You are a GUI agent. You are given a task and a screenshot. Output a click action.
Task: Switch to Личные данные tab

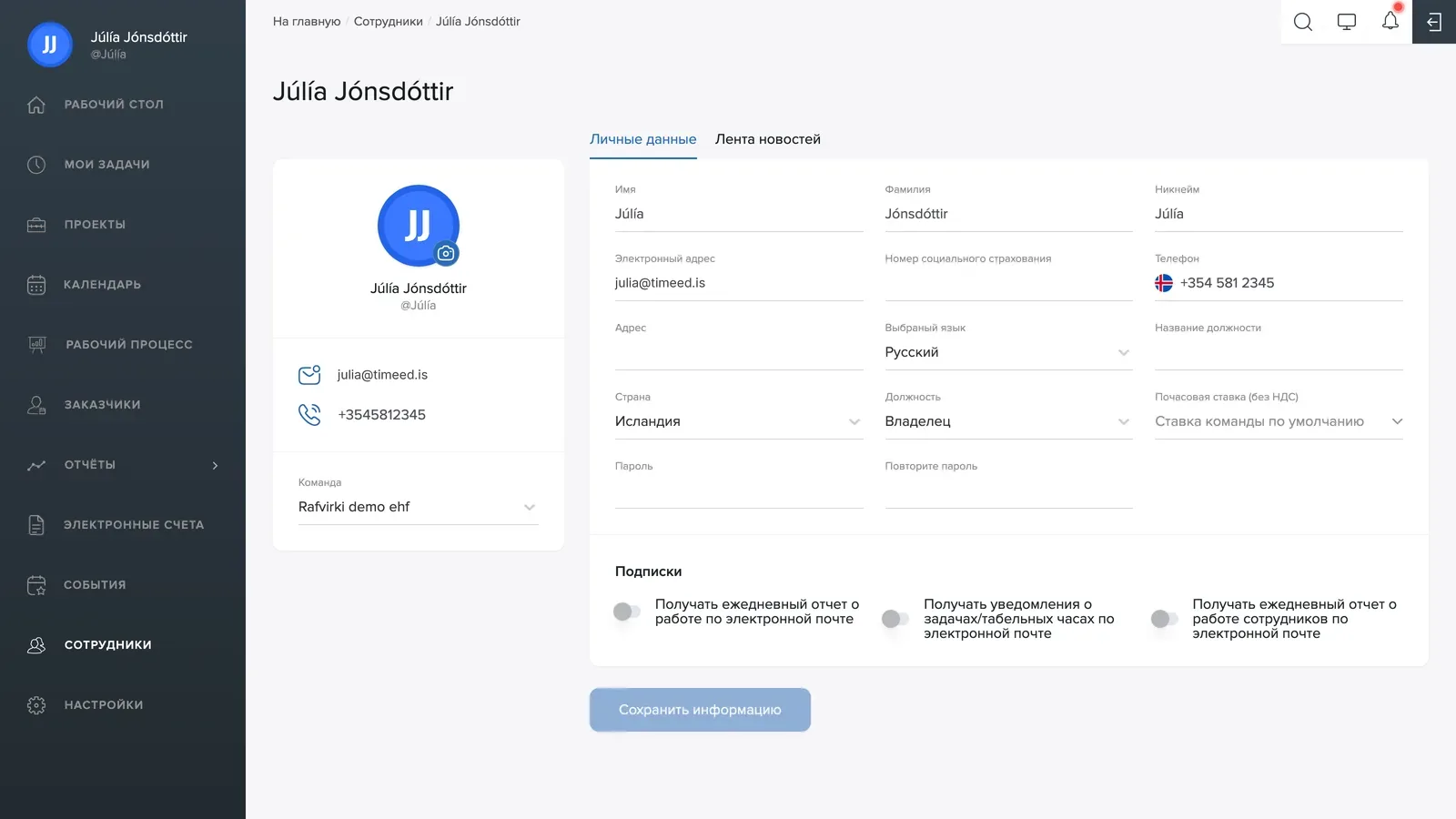click(x=643, y=139)
